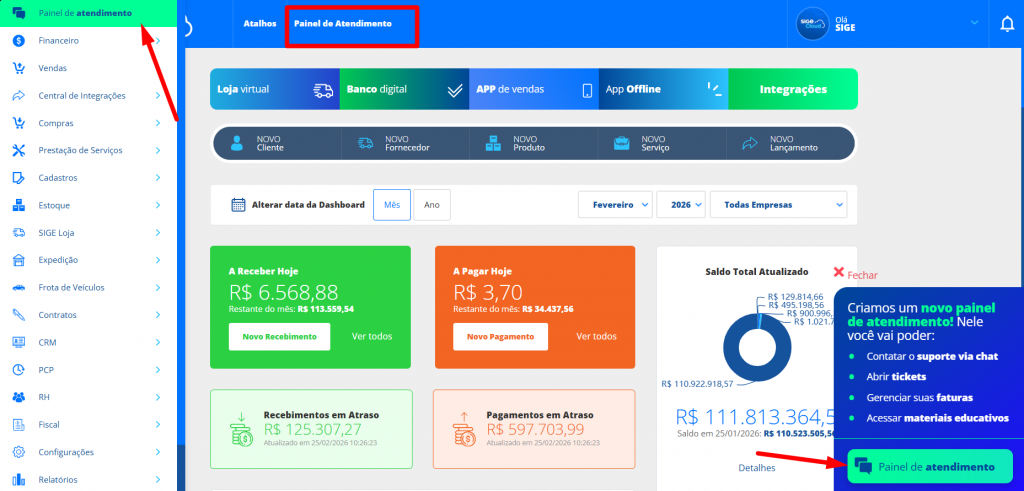
Task: Click the blue donut chart of Saldo Total
Action: [755, 341]
